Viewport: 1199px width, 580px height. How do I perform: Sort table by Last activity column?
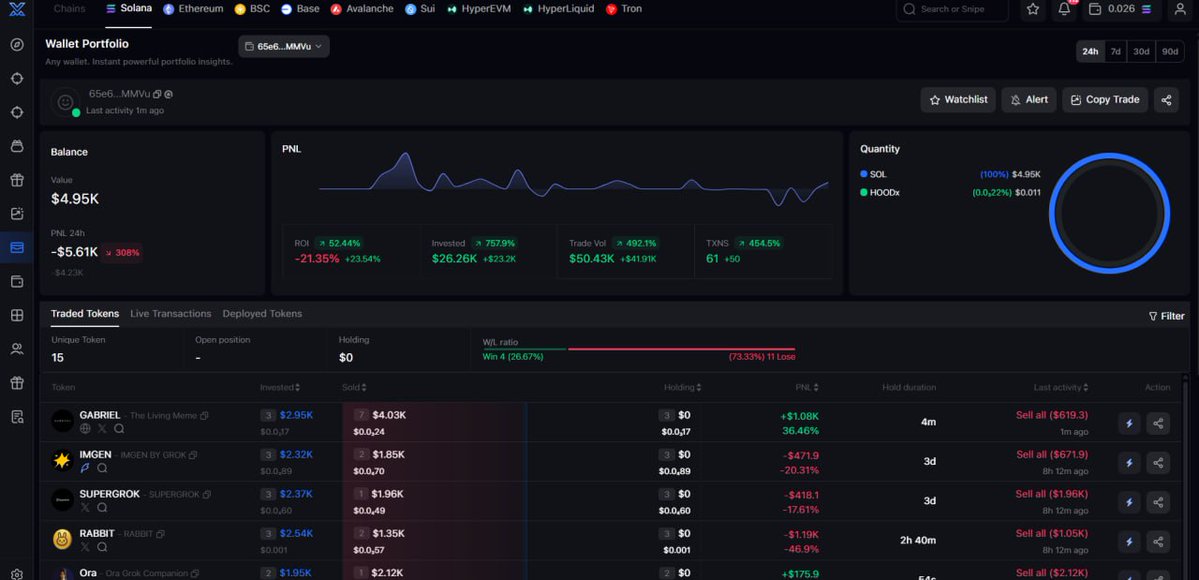point(1061,387)
